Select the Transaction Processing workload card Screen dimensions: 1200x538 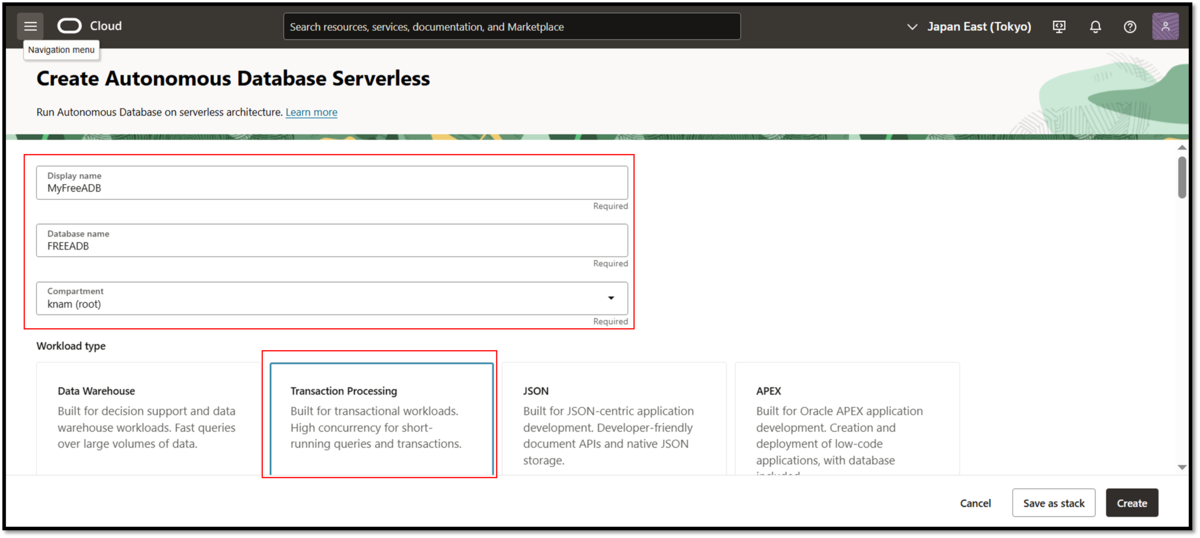(381, 418)
